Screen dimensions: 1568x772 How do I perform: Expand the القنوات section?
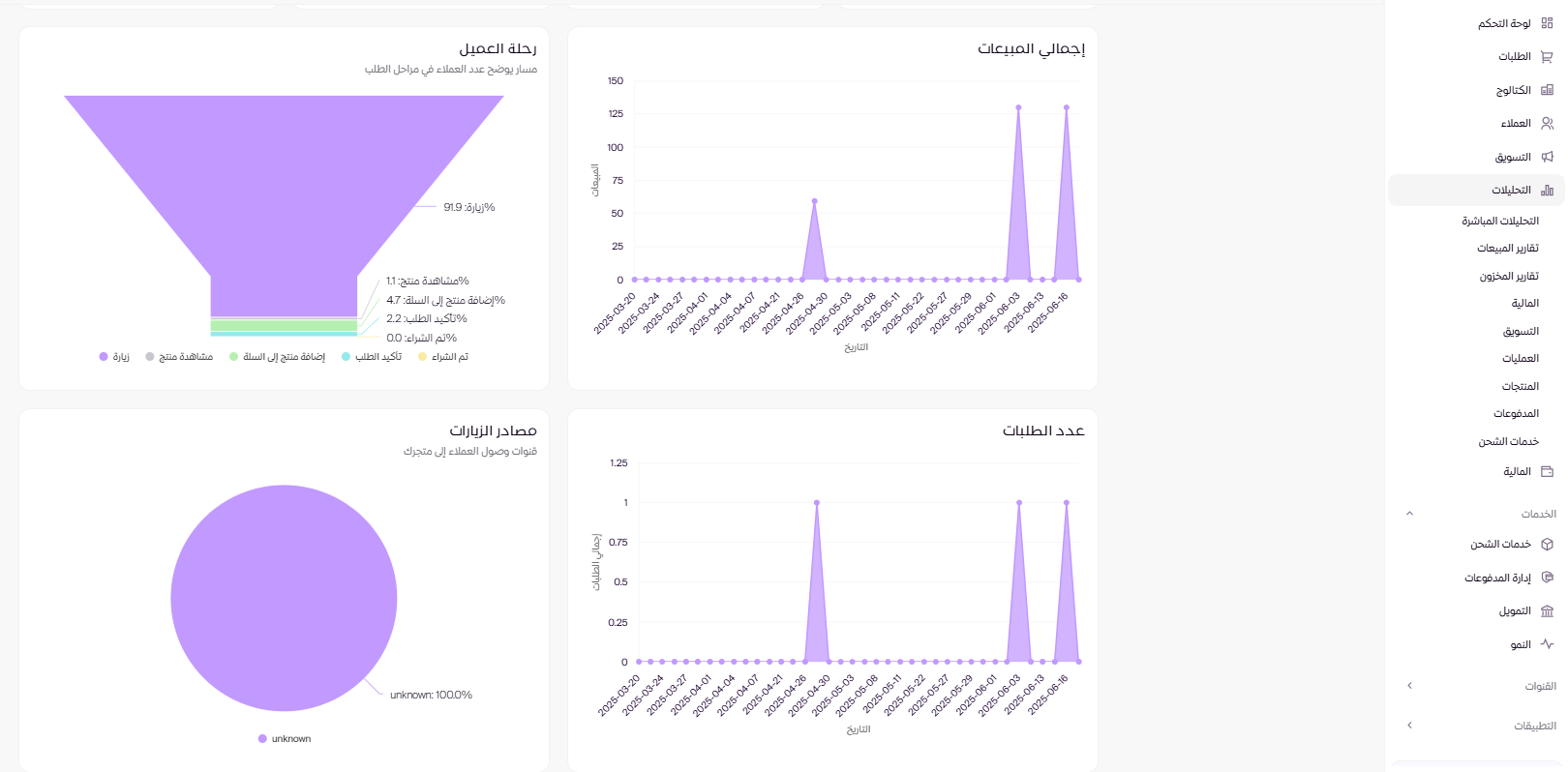(1409, 686)
